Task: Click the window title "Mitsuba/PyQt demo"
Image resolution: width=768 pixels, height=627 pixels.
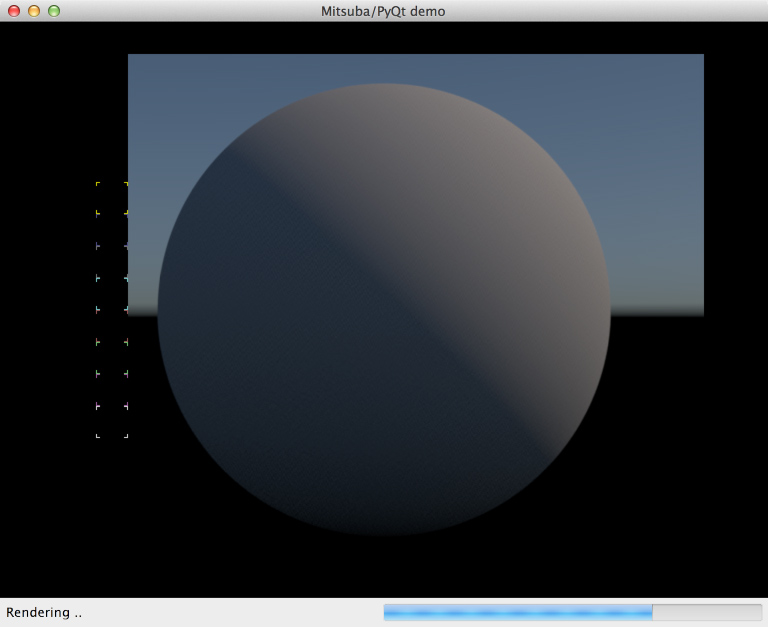Action: (383, 11)
